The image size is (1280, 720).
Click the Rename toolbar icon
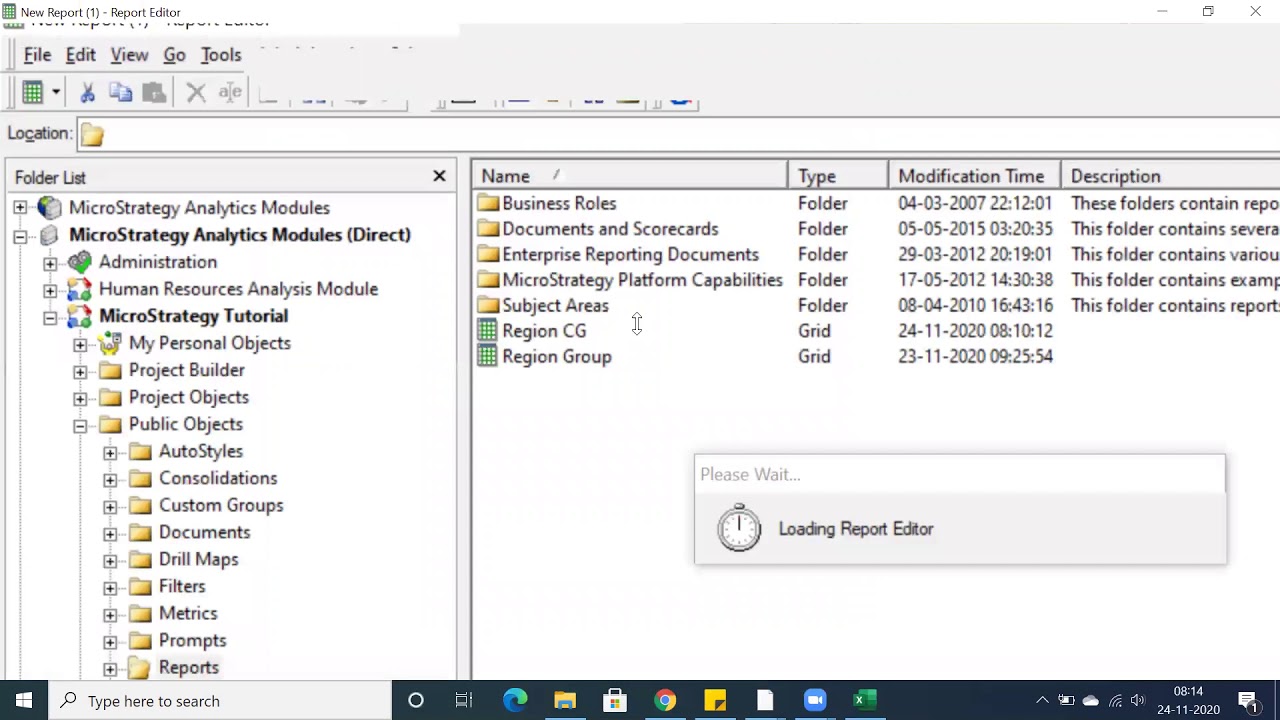[x=230, y=93]
